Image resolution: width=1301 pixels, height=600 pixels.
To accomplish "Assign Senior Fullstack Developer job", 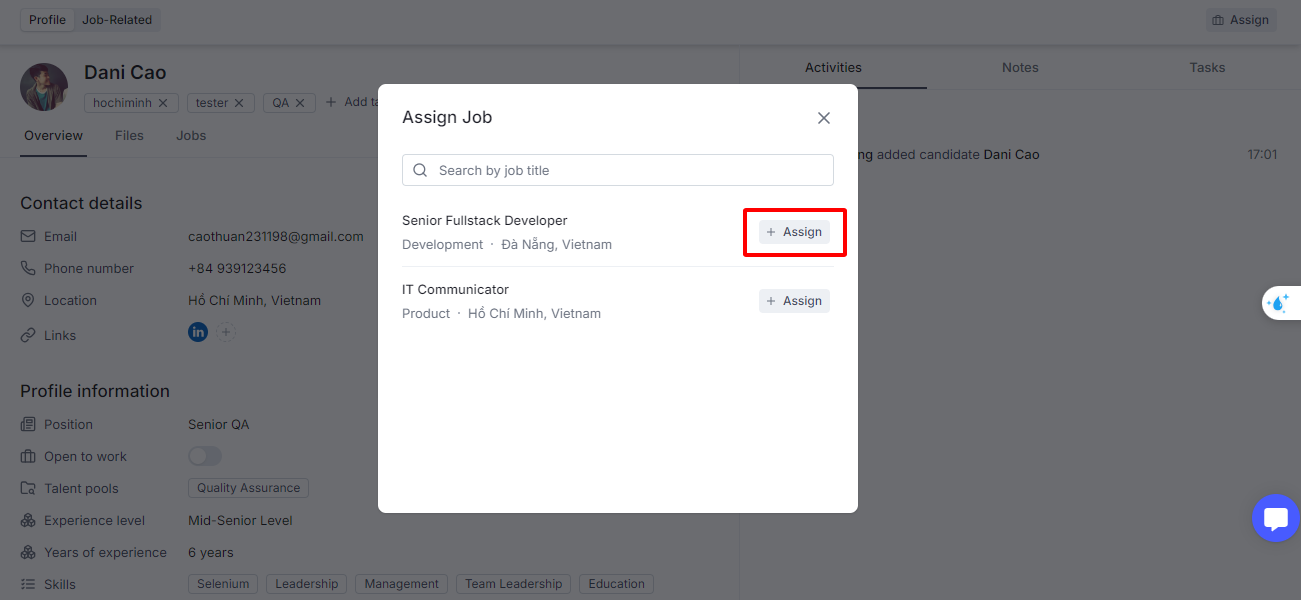I will point(794,232).
